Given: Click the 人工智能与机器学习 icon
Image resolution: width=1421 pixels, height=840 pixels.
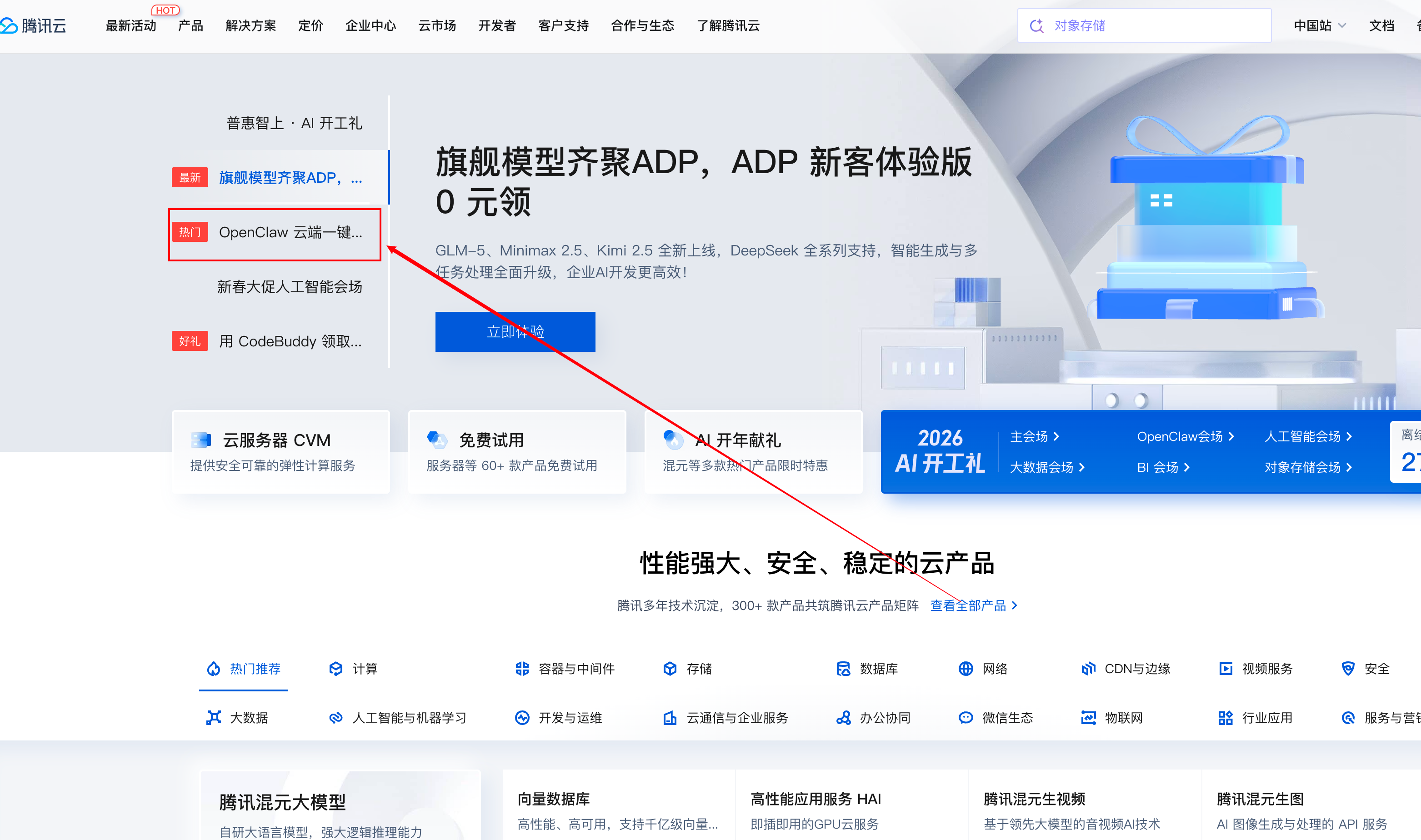Looking at the screenshot, I should point(335,718).
